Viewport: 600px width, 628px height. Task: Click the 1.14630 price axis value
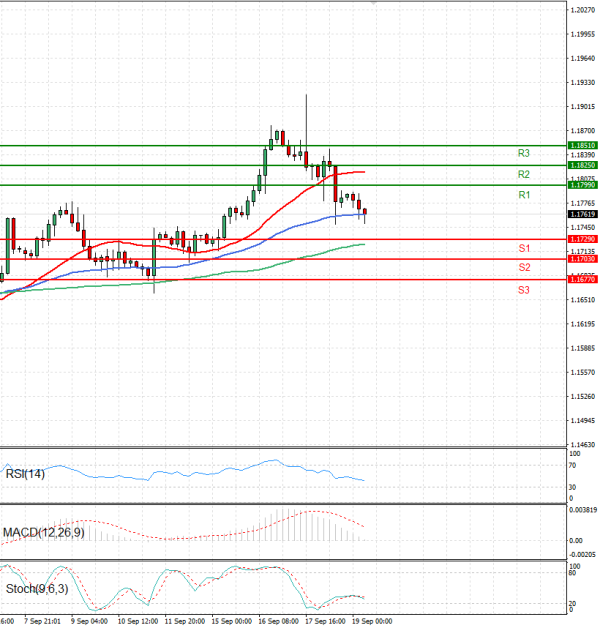(583, 445)
